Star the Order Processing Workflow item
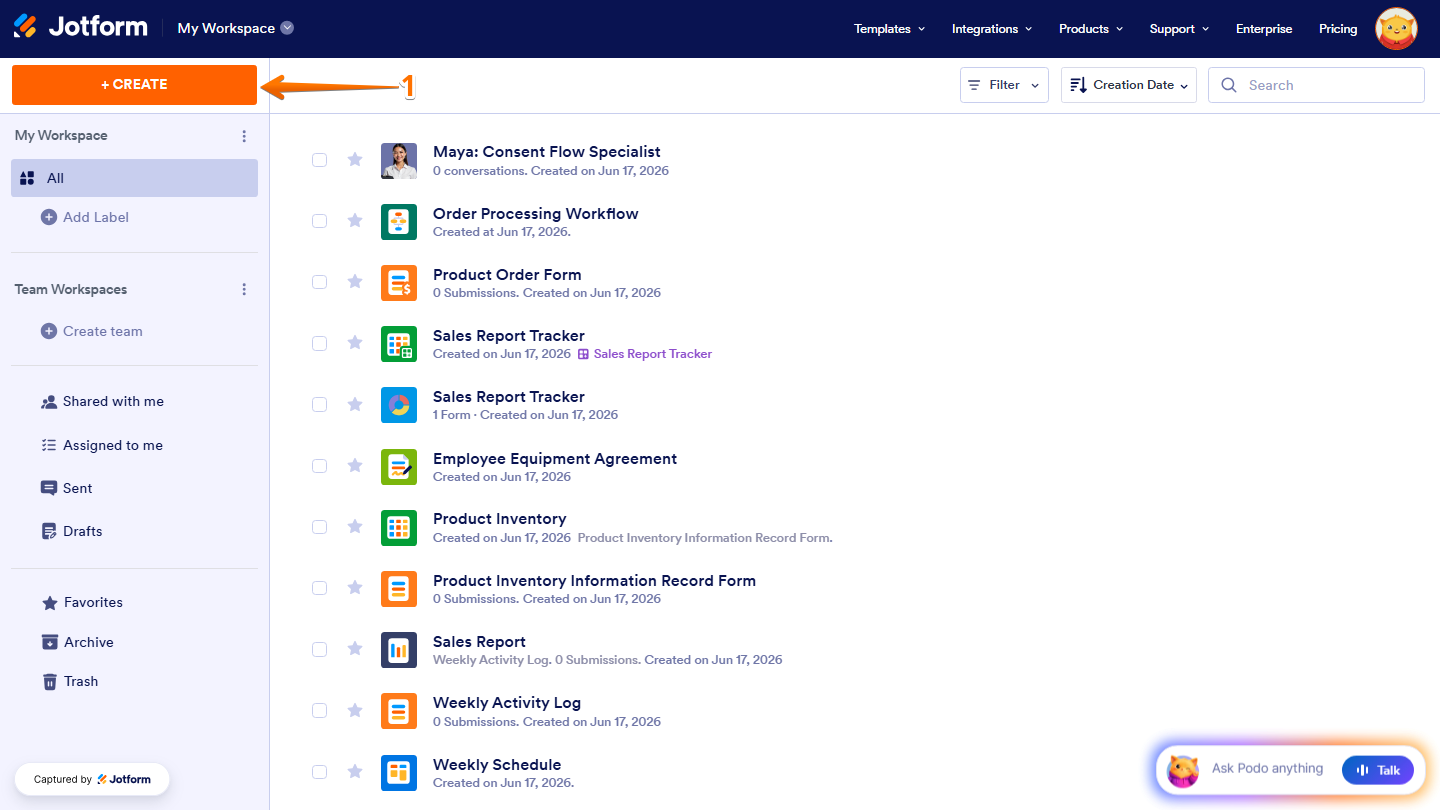The image size is (1440, 810). pos(355,220)
